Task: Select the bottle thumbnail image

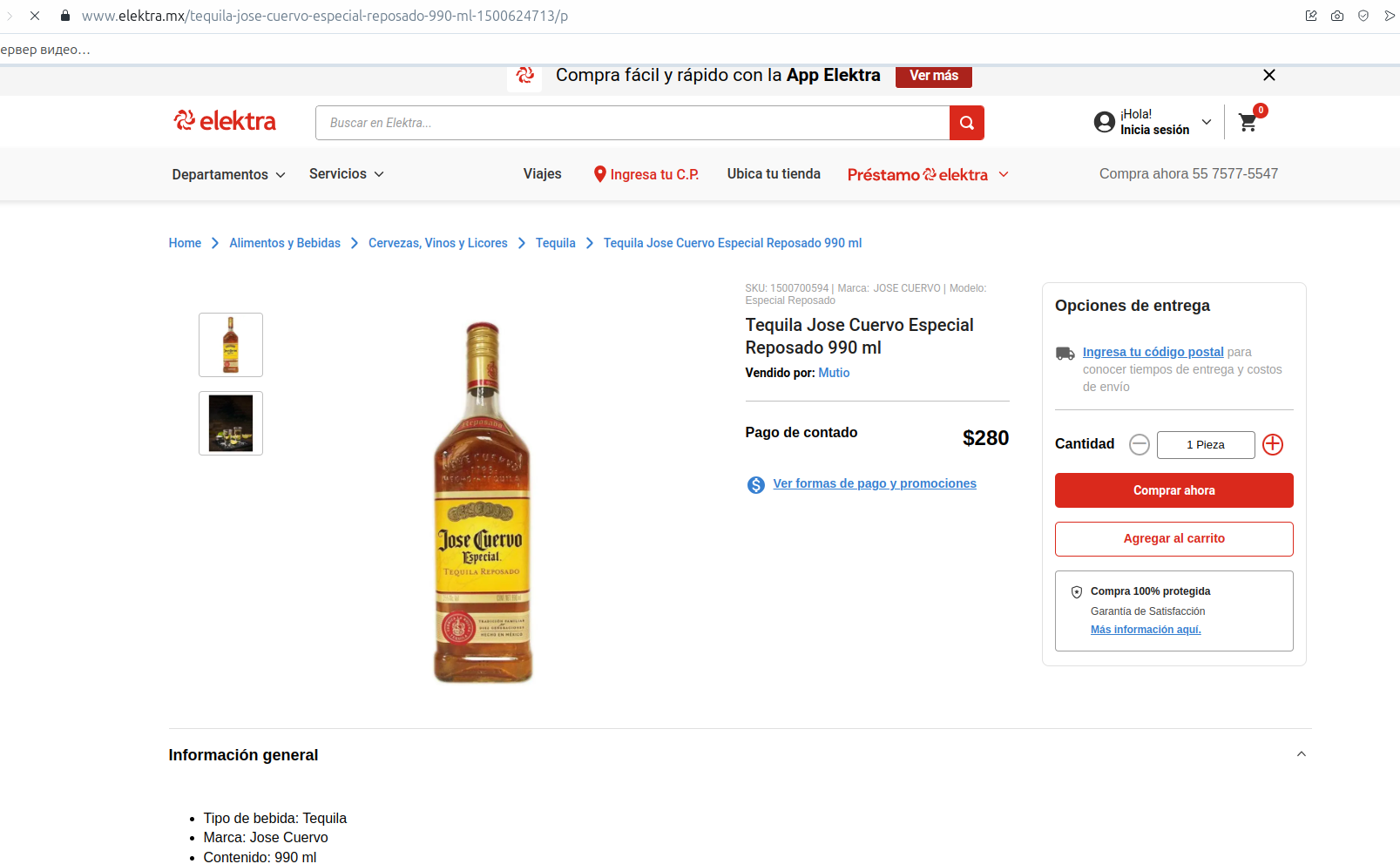Action: (x=231, y=345)
